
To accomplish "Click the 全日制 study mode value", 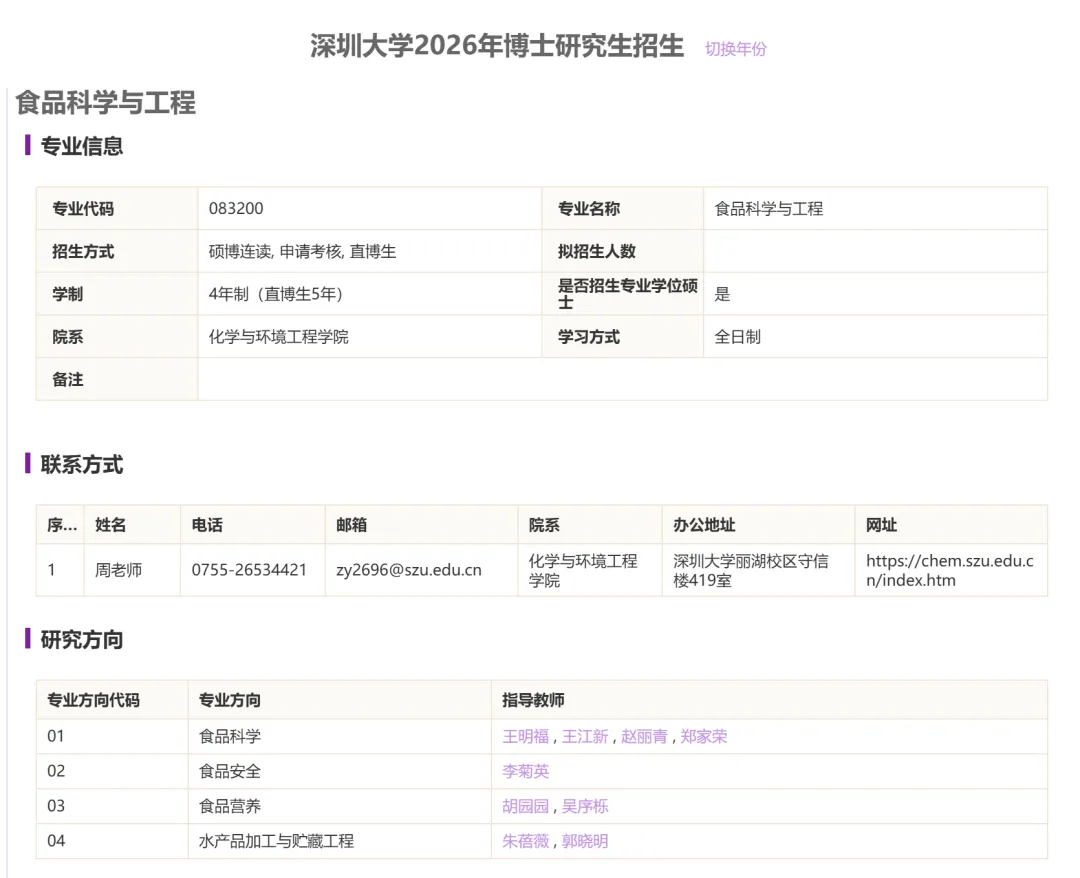I will 737,337.
